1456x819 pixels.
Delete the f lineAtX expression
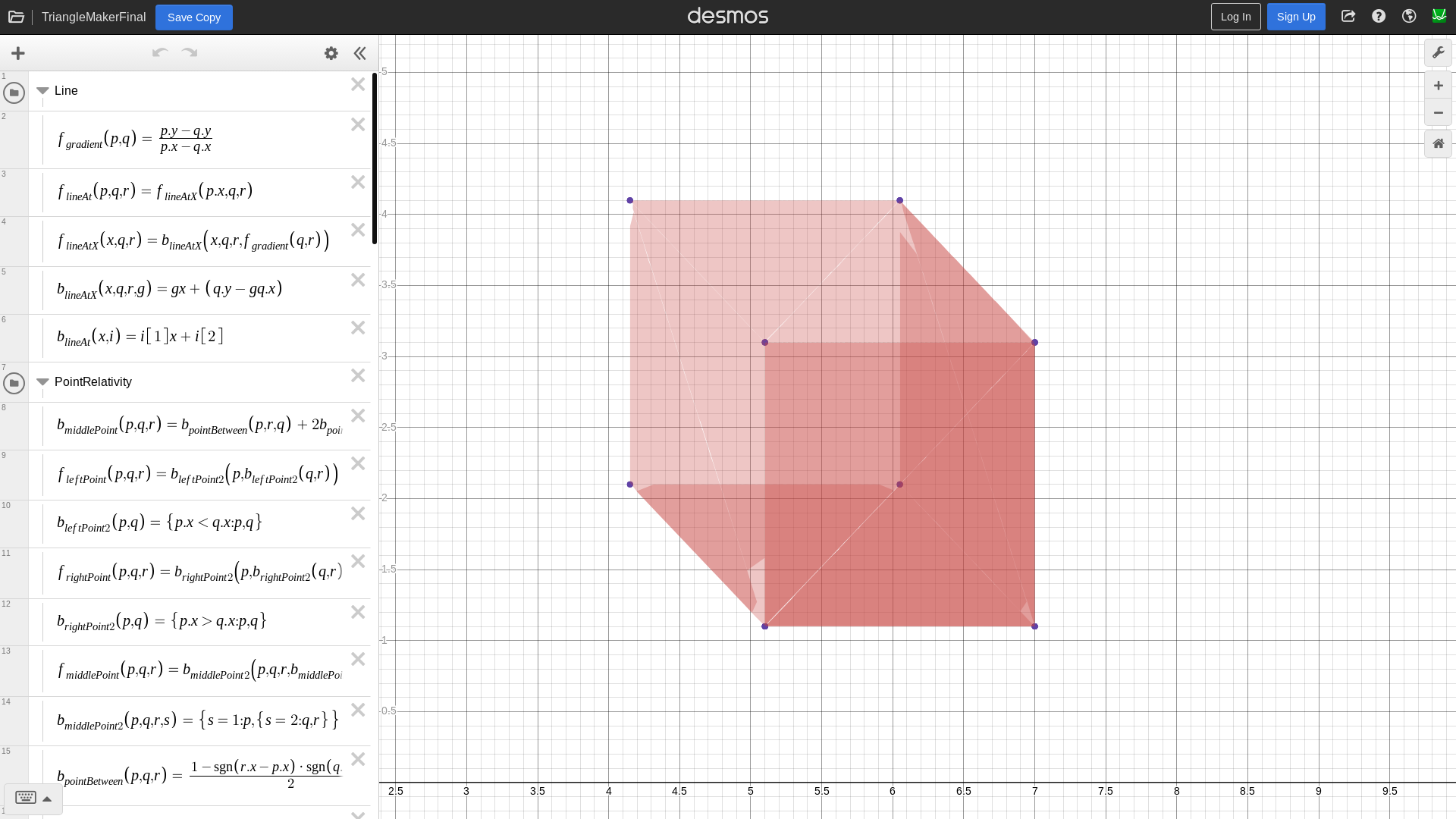click(x=358, y=230)
